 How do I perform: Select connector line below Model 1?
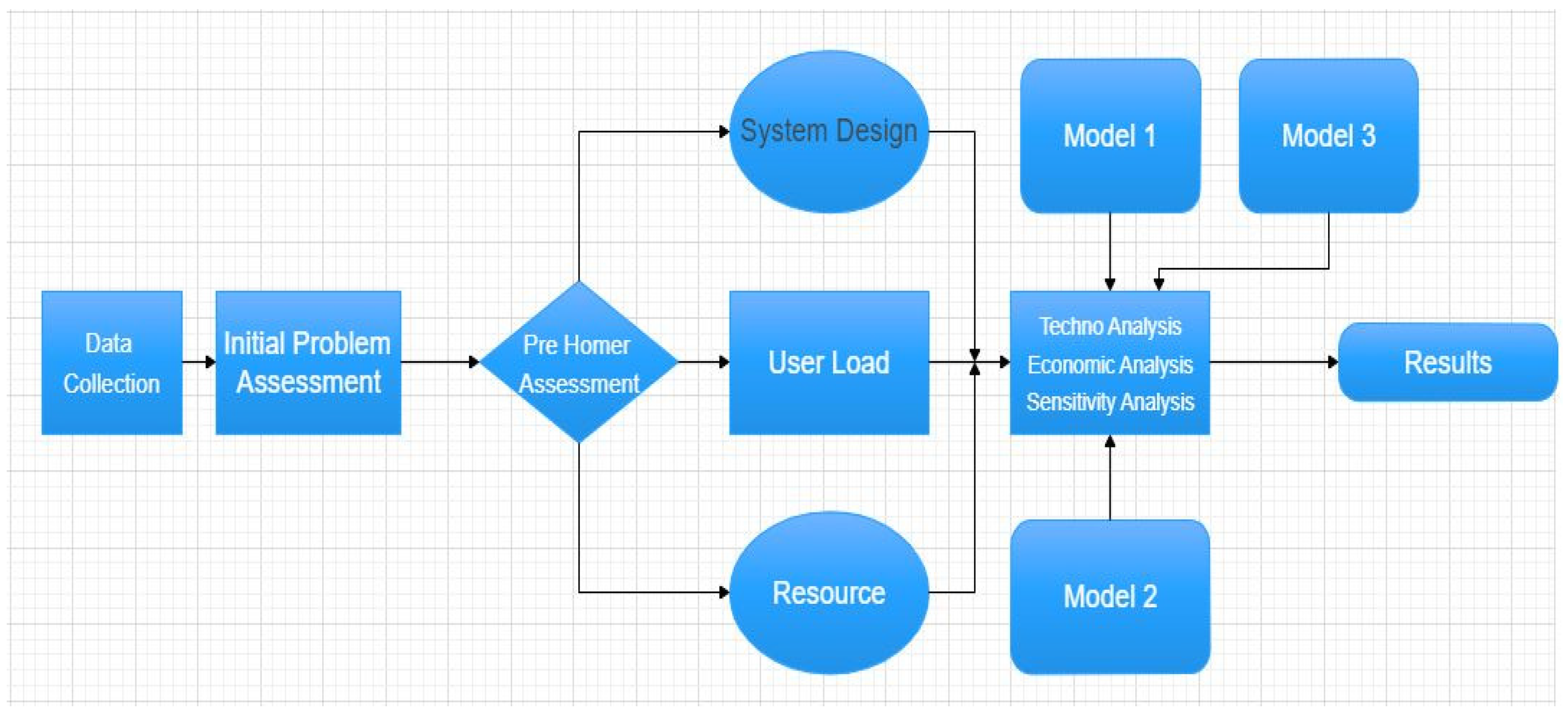point(1109,251)
